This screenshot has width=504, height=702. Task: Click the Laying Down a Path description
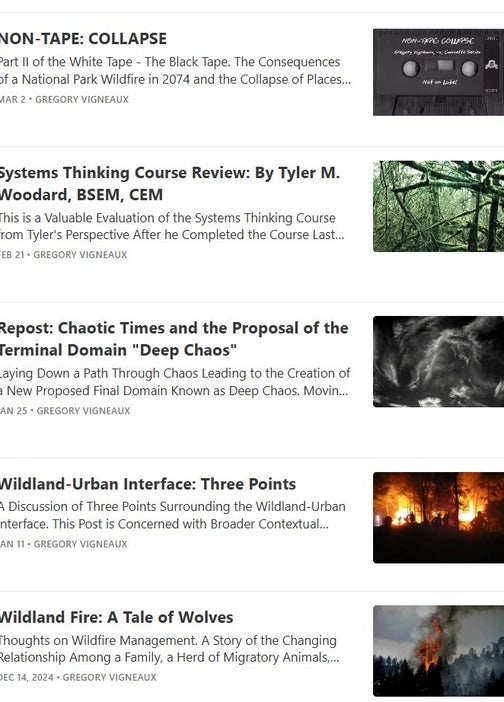pos(175,382)
